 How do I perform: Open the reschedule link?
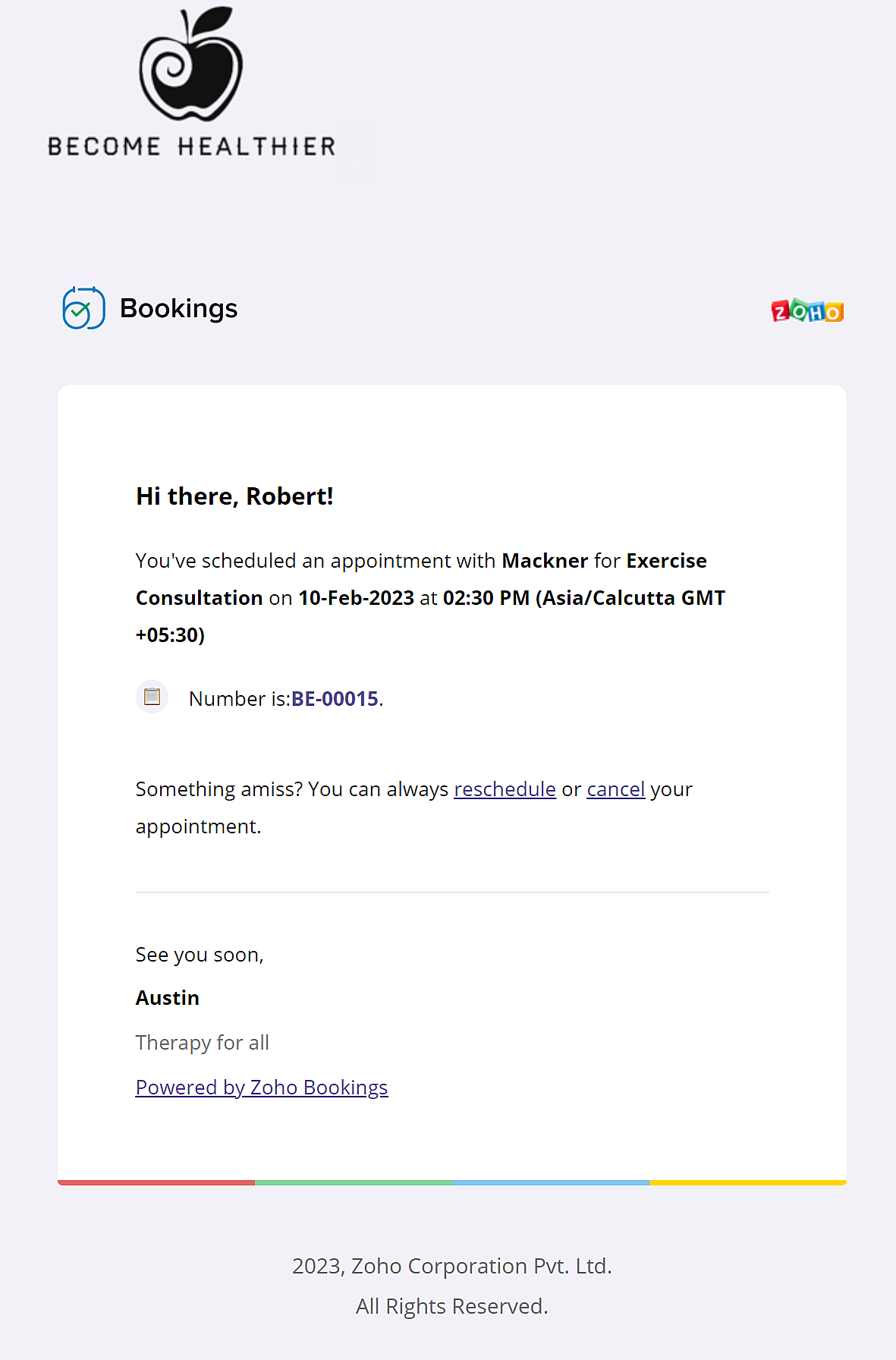coord(505,789)
